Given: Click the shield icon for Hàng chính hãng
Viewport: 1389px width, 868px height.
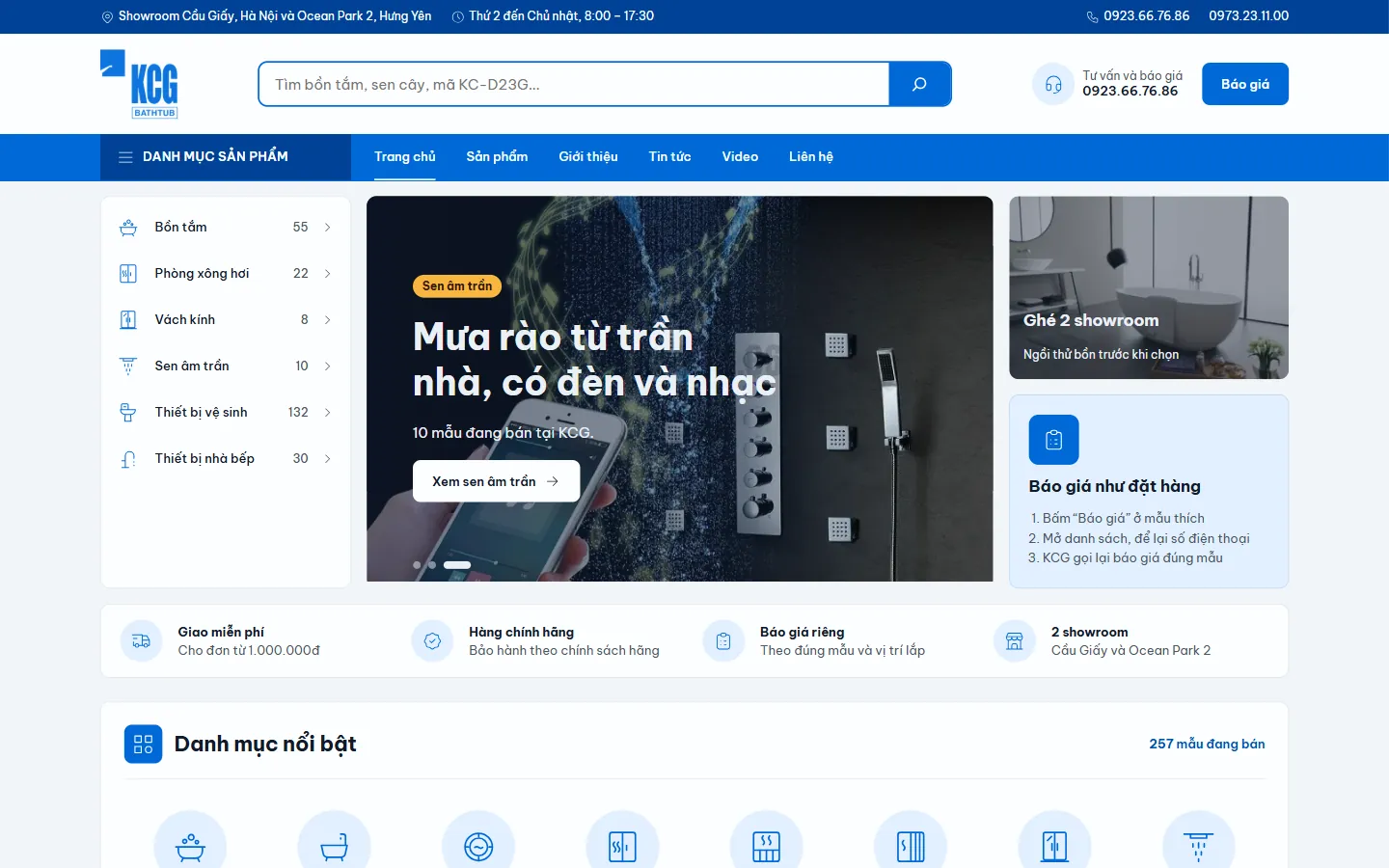Looking at the screenshot, I should coord(432,641).
